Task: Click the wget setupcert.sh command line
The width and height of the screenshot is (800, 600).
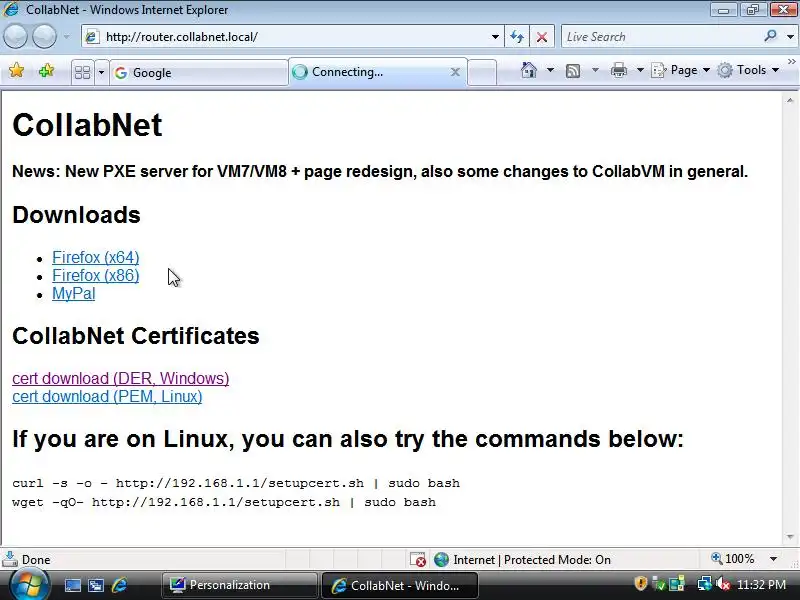Action: coord(224,502)
